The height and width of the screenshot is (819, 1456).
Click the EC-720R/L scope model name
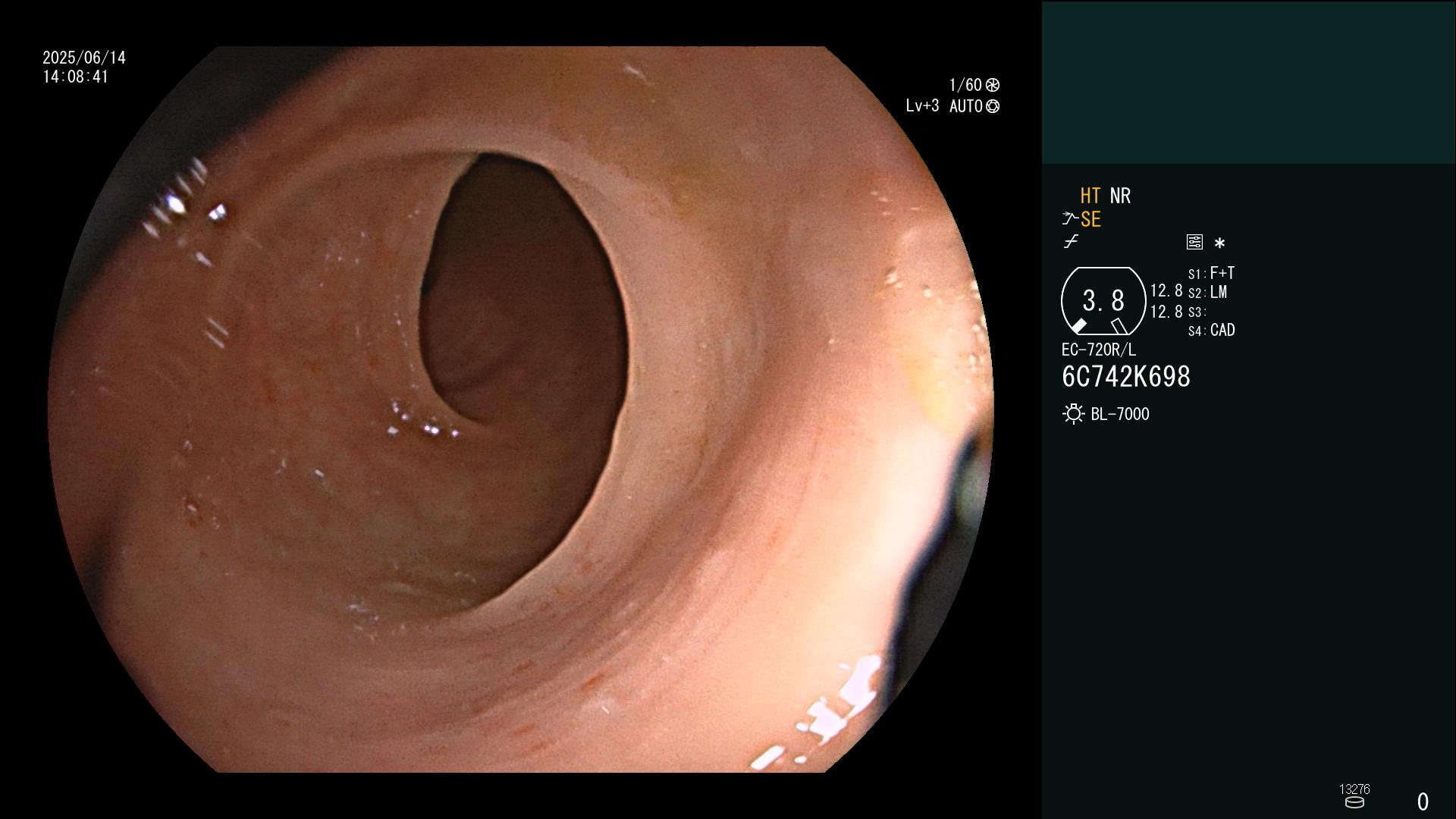1099,350
